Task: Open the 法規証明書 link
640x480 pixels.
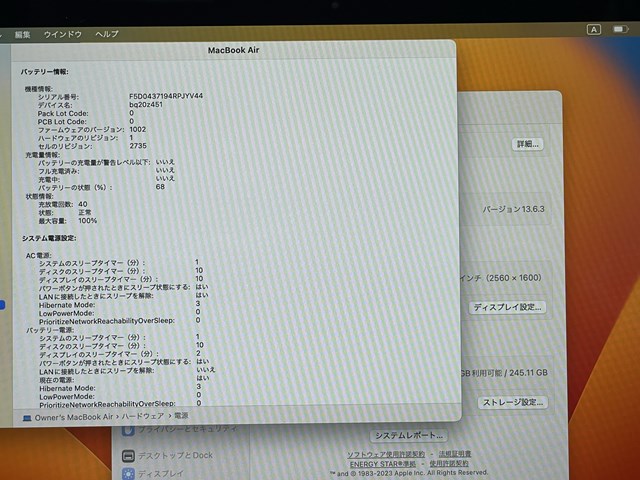Action: (x=452, y=454)
